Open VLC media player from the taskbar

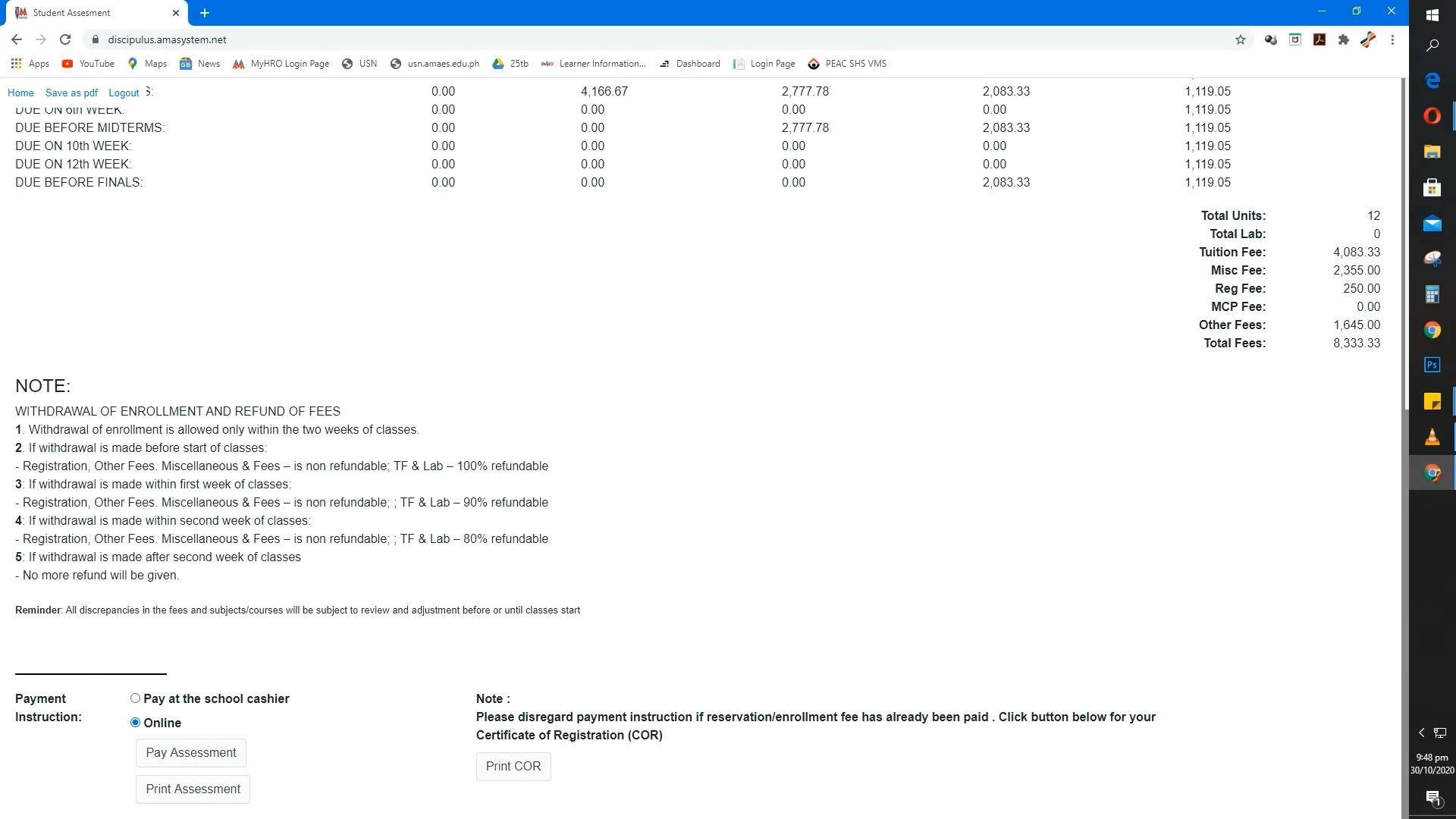coord(1432,437)
